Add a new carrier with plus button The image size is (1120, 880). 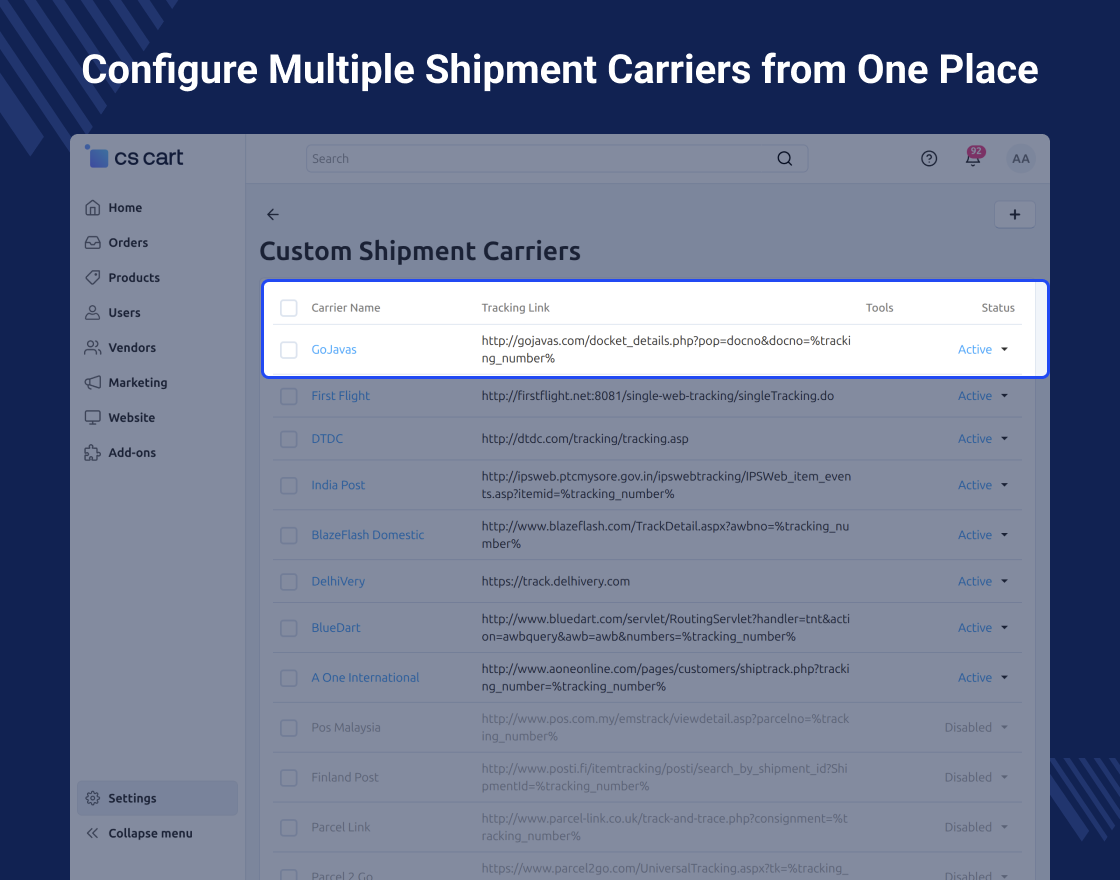[1014, 214]
